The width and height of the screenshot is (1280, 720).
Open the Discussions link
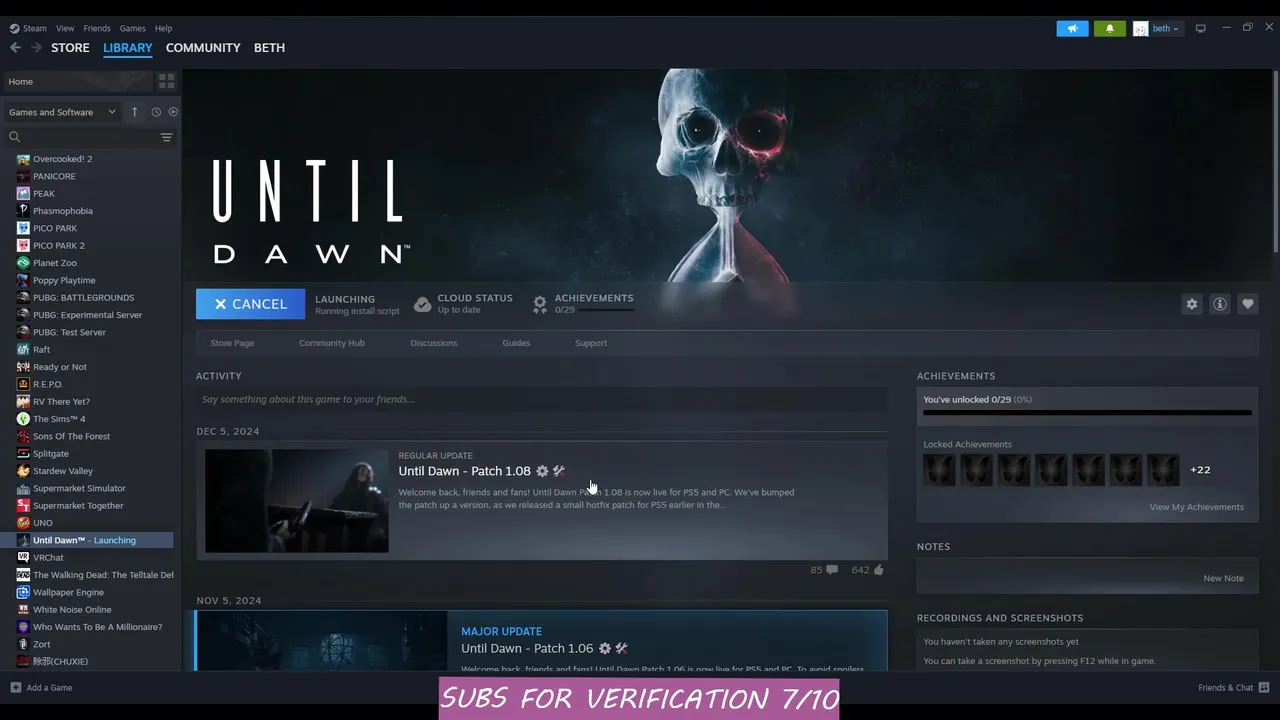[434, 343]
